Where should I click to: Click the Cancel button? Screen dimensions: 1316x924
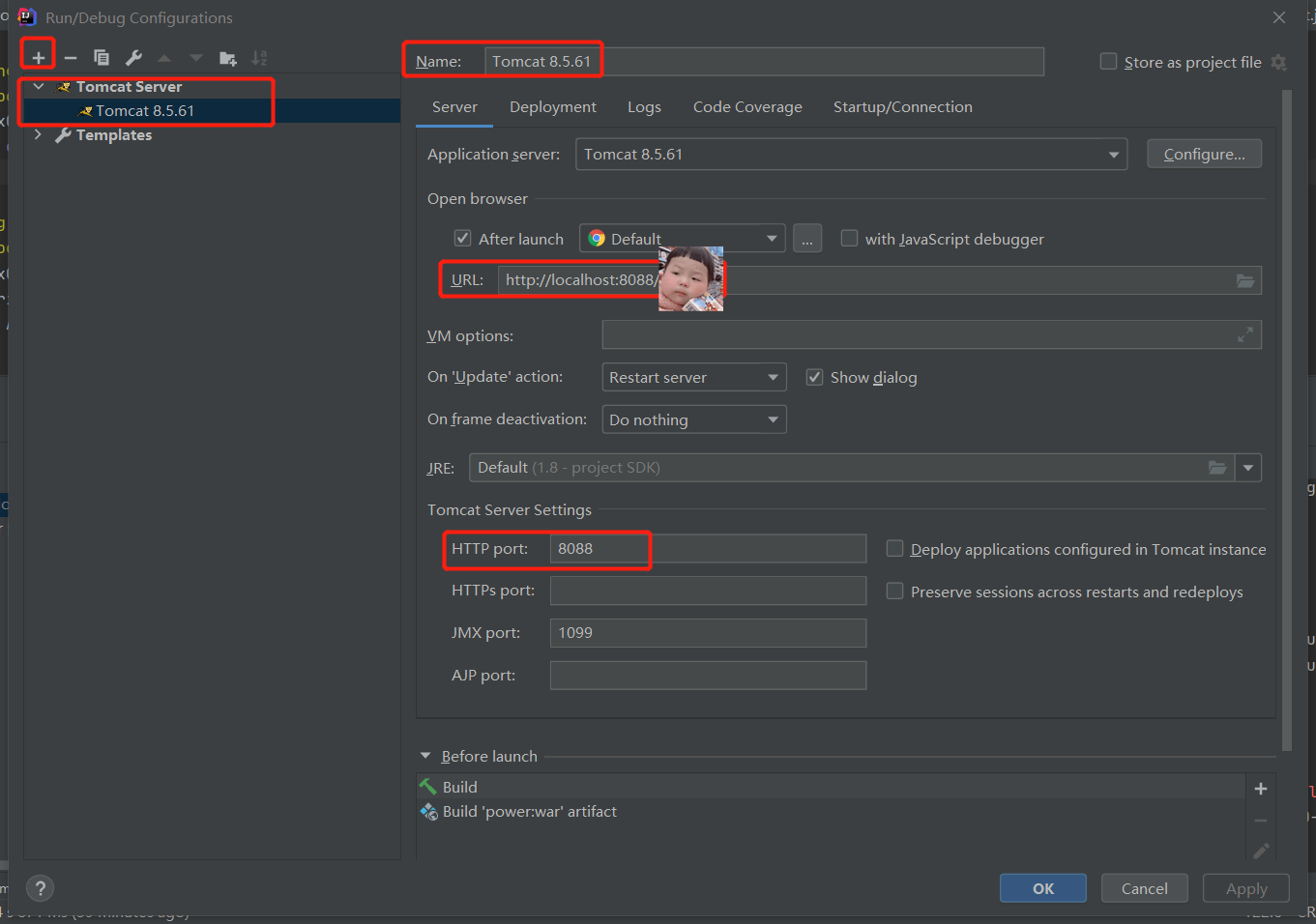tap(1144, 888)
